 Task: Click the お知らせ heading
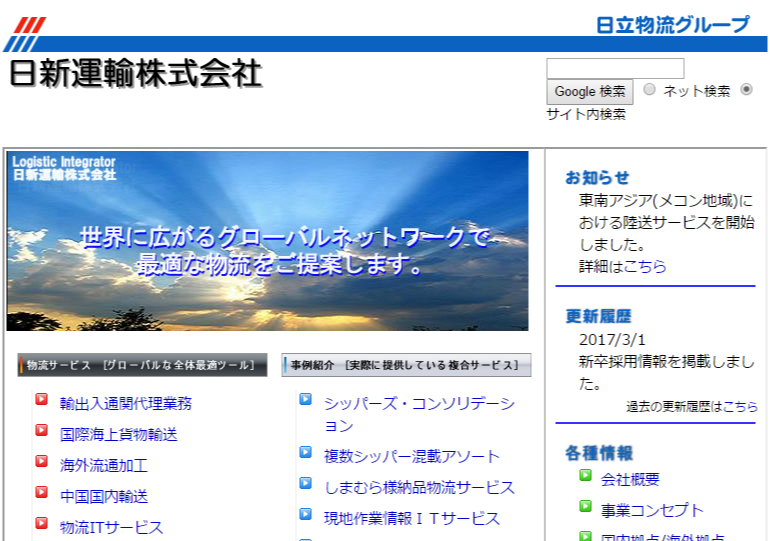[x=597, y=178]
